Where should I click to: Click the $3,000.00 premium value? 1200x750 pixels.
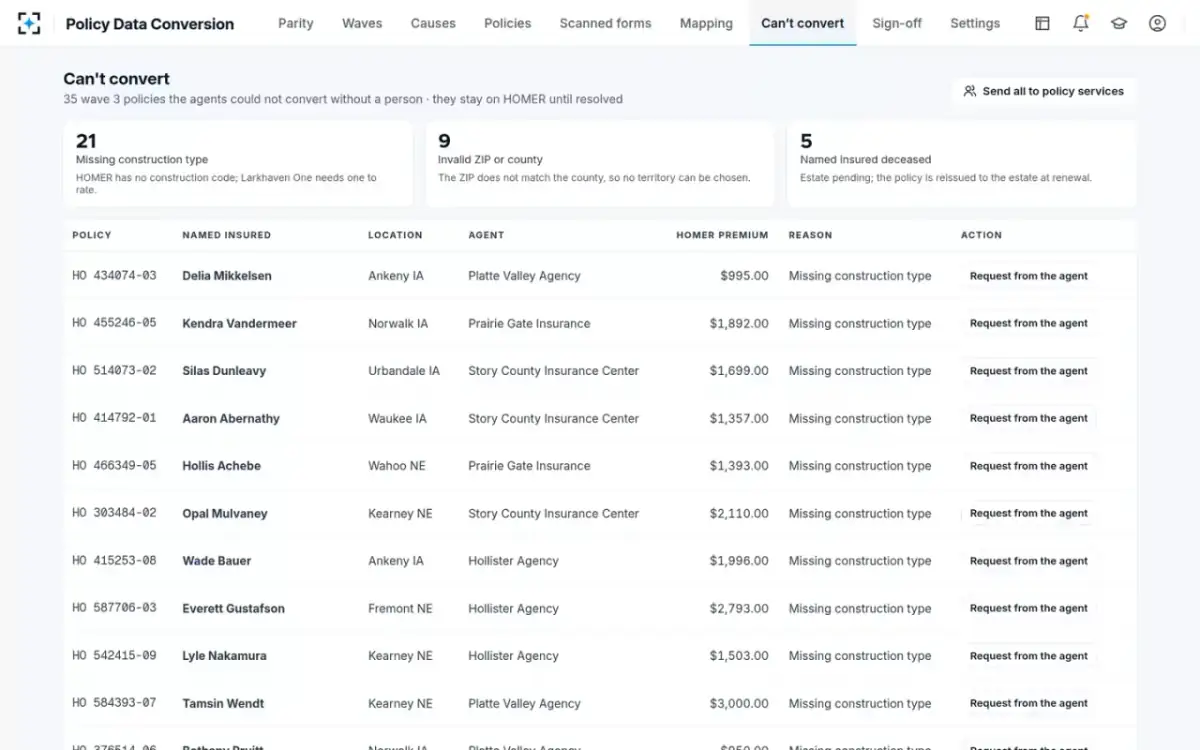tap(739, 703)
